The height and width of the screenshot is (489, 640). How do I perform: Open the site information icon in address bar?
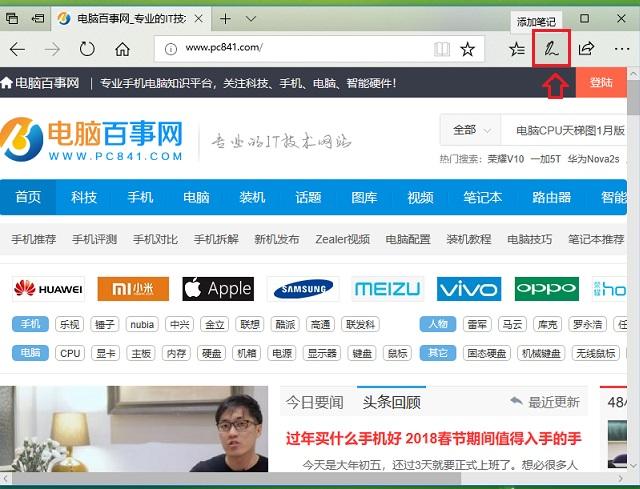pos(171,49)
